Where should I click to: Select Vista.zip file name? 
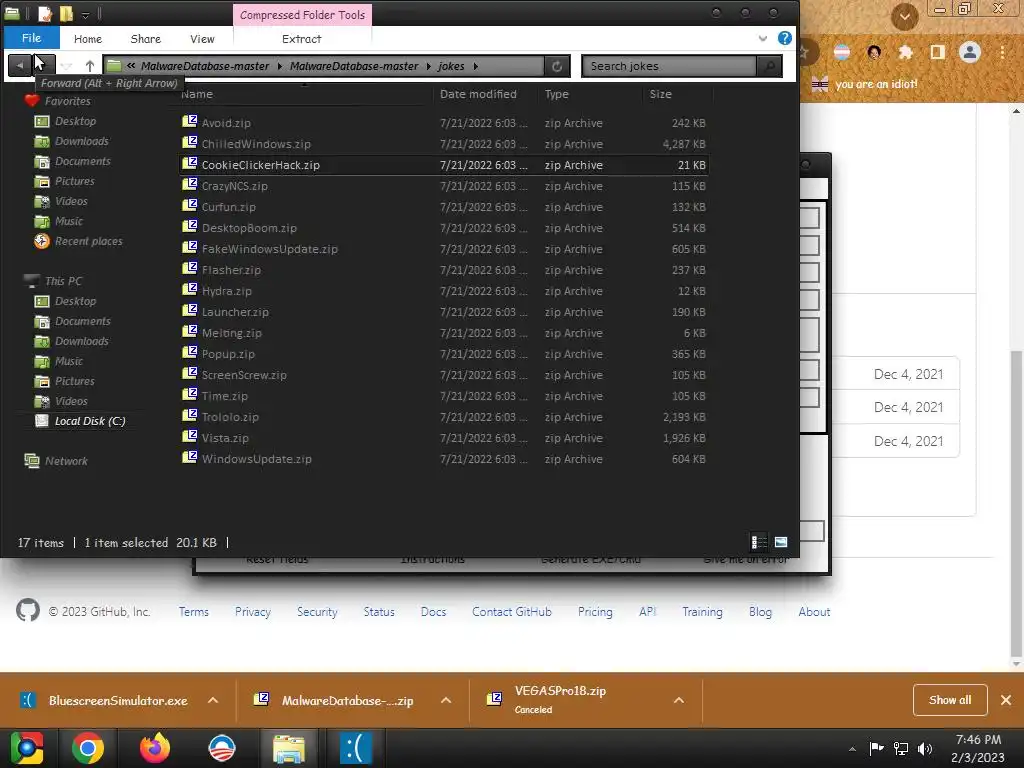pyautogui.click(x=225, y=438)
